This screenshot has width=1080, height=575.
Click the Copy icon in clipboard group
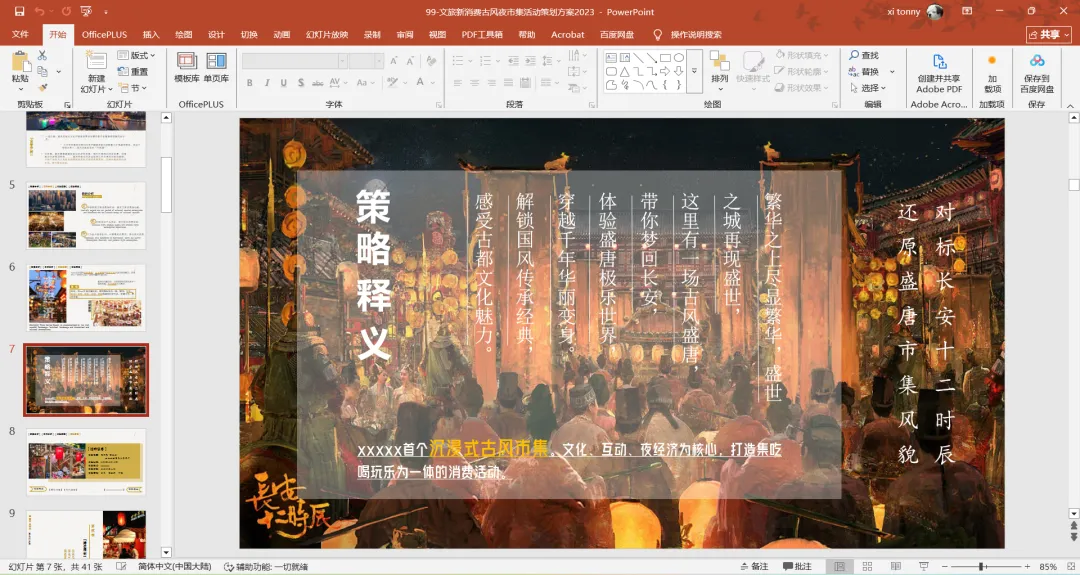[42, 72]
